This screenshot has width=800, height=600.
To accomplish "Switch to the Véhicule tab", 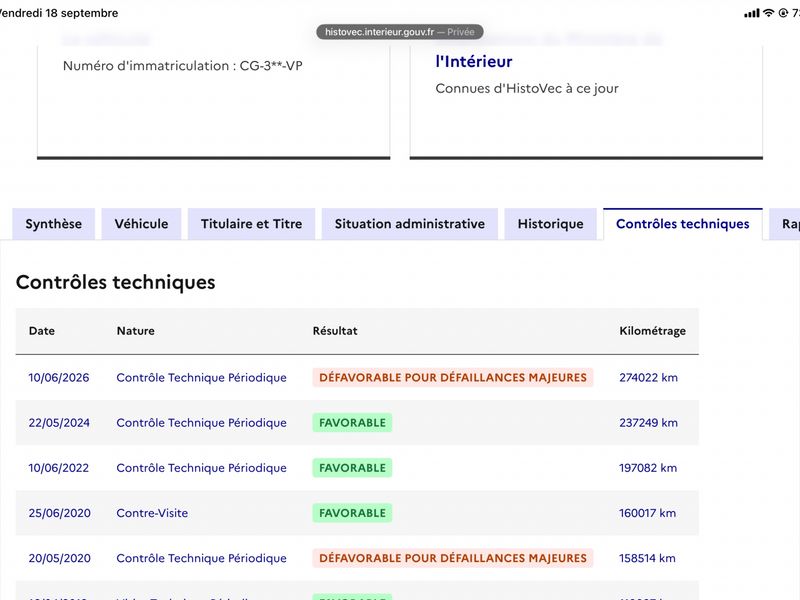I will pyautogui.click(x=141, y=224).
